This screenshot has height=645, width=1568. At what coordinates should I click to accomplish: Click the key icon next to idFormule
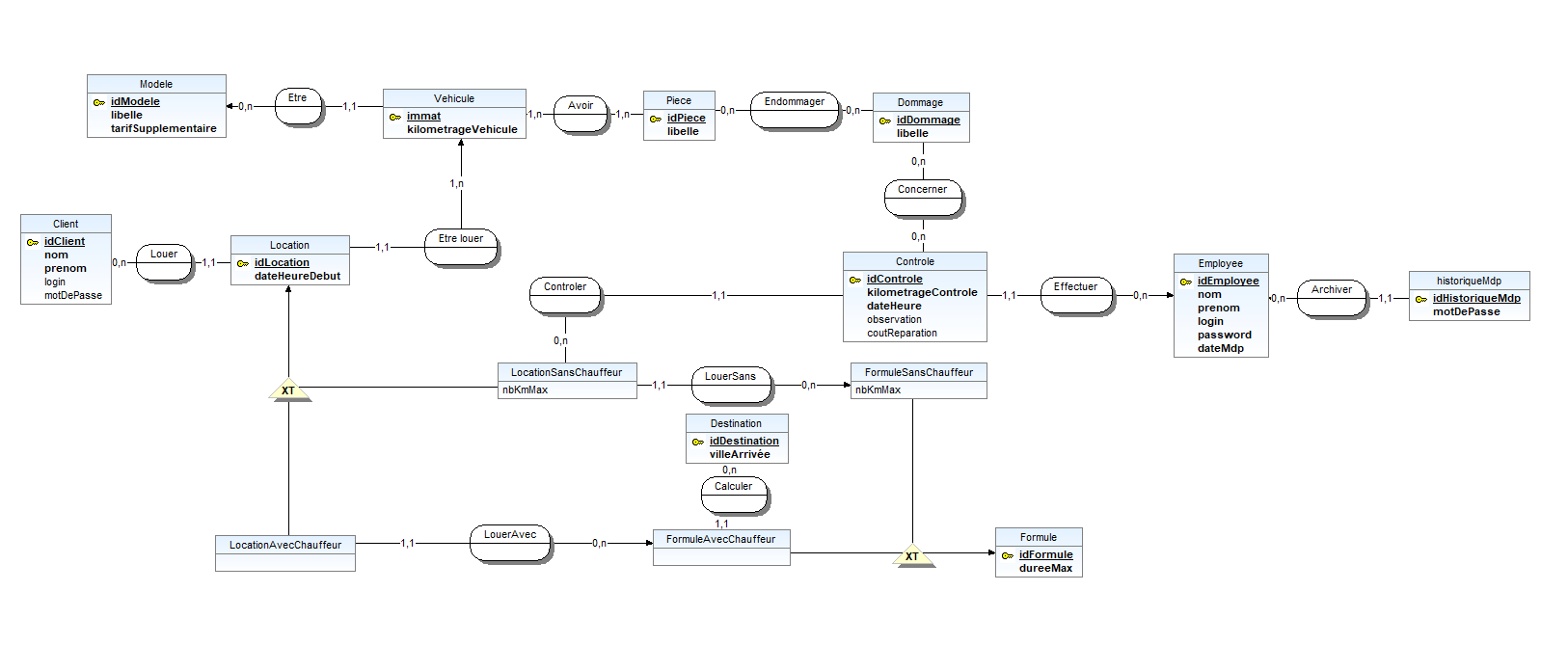point(1007,555)
